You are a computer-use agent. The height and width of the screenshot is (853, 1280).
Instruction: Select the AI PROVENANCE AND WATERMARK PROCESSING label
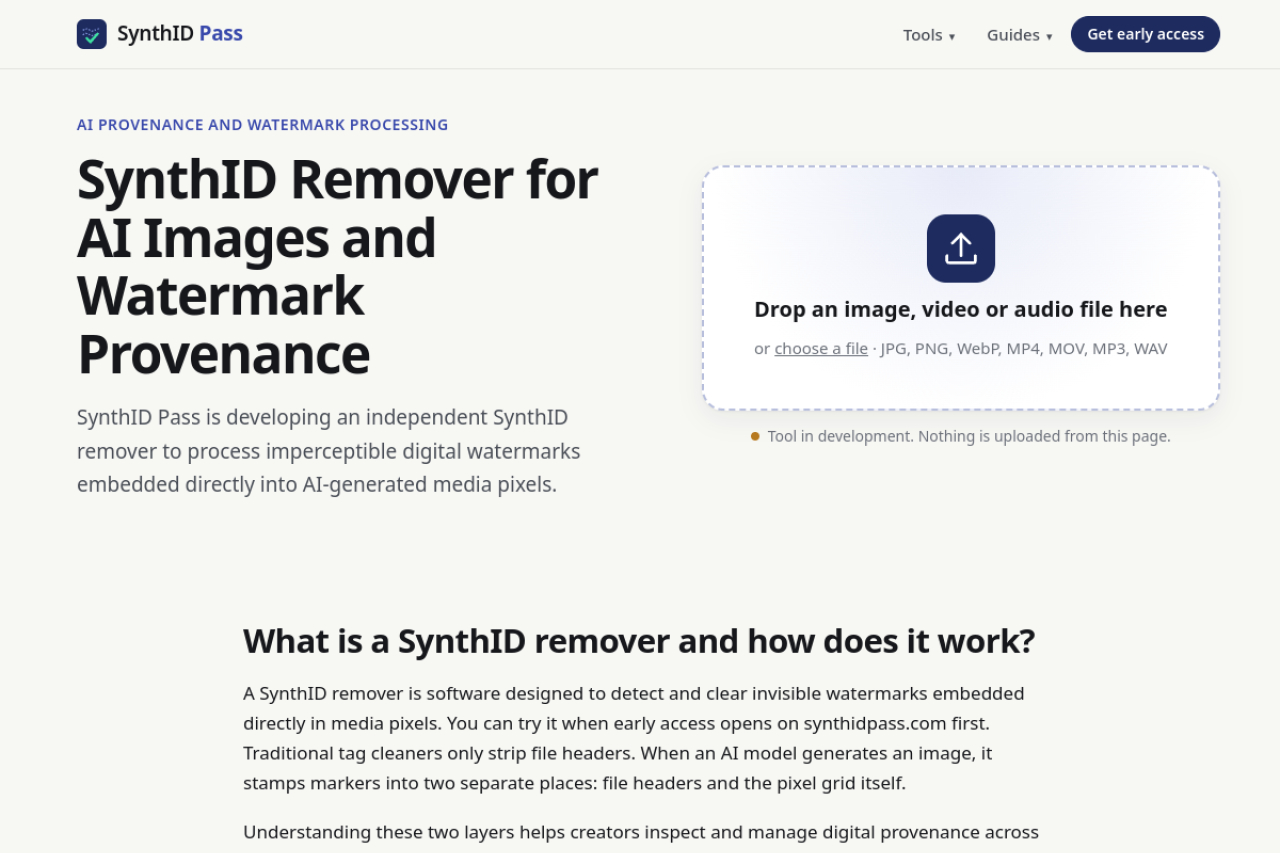point(262,125)
